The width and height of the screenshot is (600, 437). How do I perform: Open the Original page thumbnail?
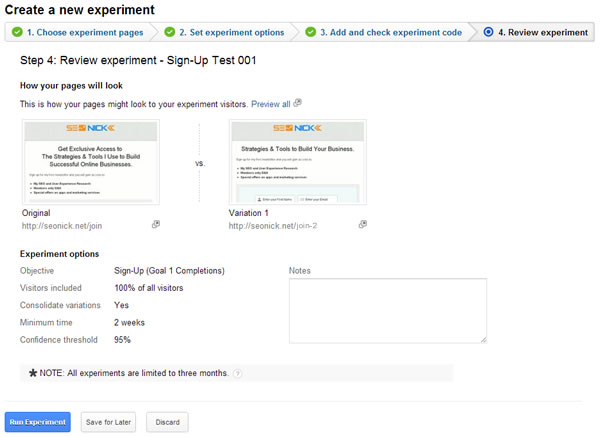(91, 162)
